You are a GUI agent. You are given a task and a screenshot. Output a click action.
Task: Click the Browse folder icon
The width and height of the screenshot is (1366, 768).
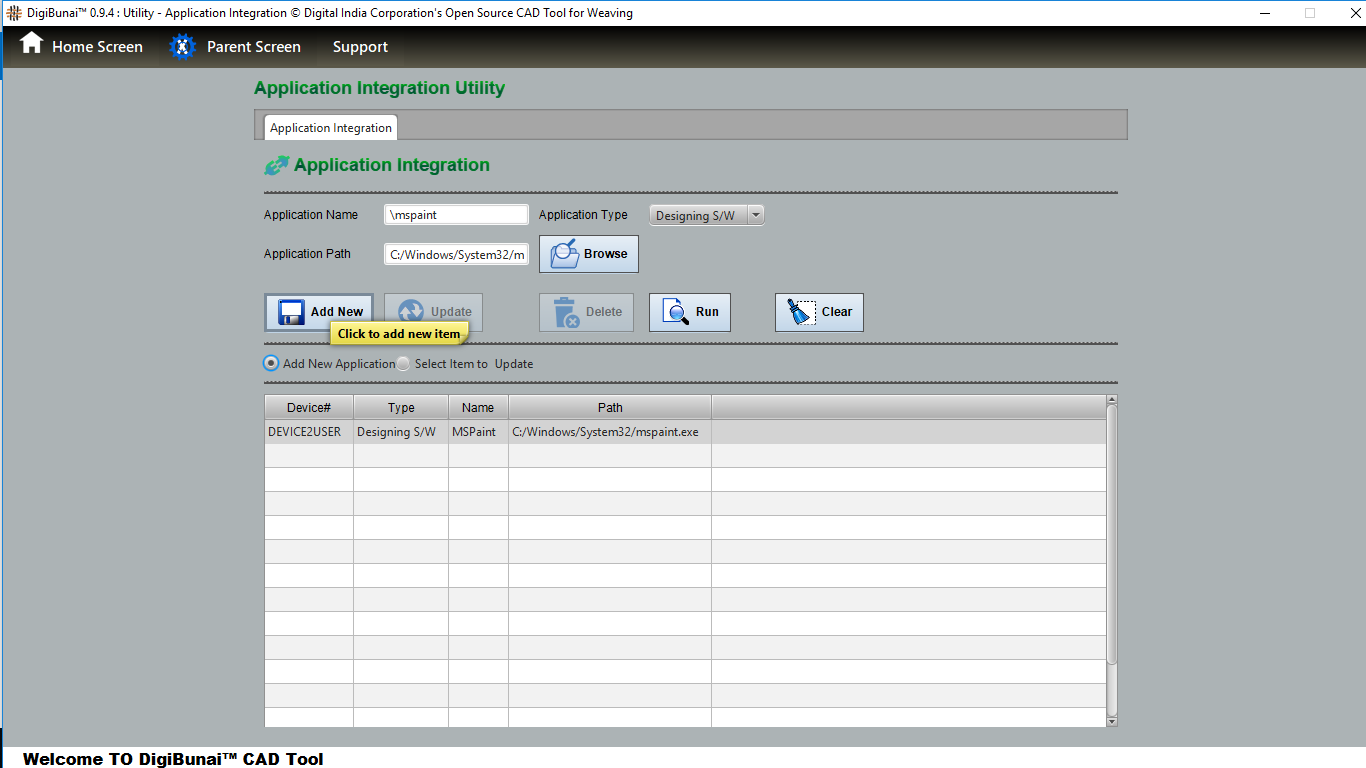pos(564,254)
